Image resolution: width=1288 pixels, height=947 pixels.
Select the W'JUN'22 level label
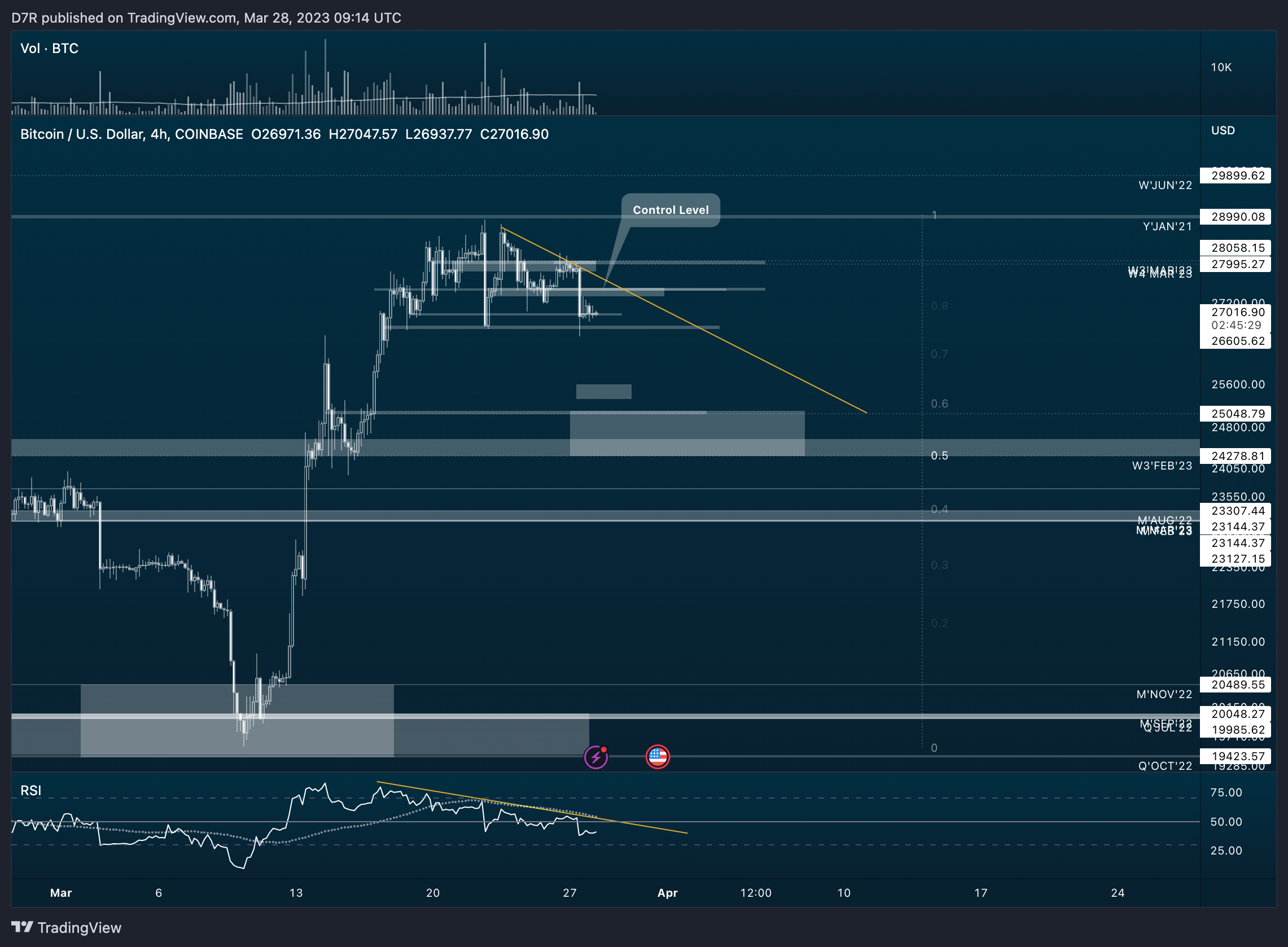point(1165,185)
